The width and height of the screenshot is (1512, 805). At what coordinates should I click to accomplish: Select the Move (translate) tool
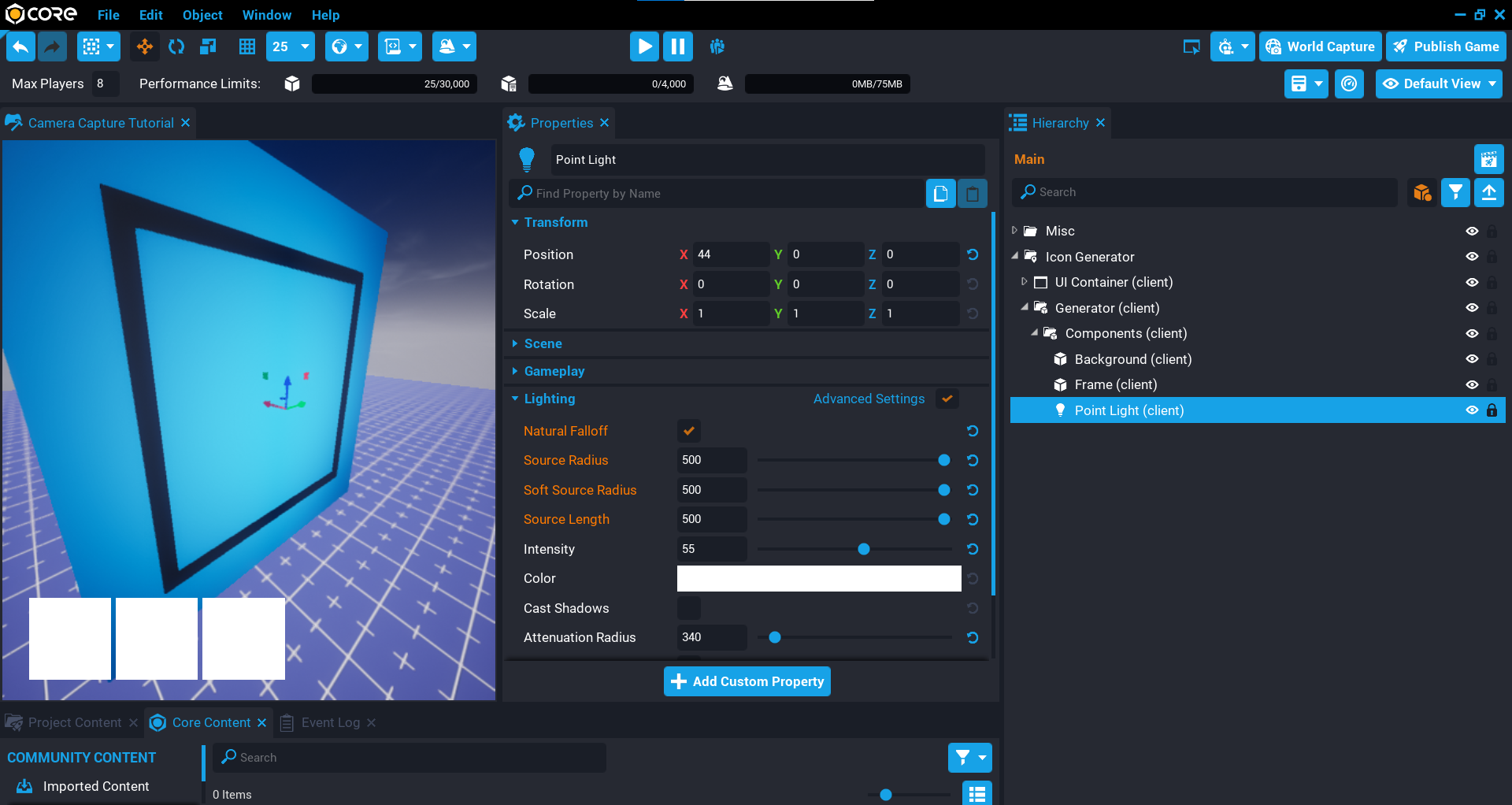point(145,47)
